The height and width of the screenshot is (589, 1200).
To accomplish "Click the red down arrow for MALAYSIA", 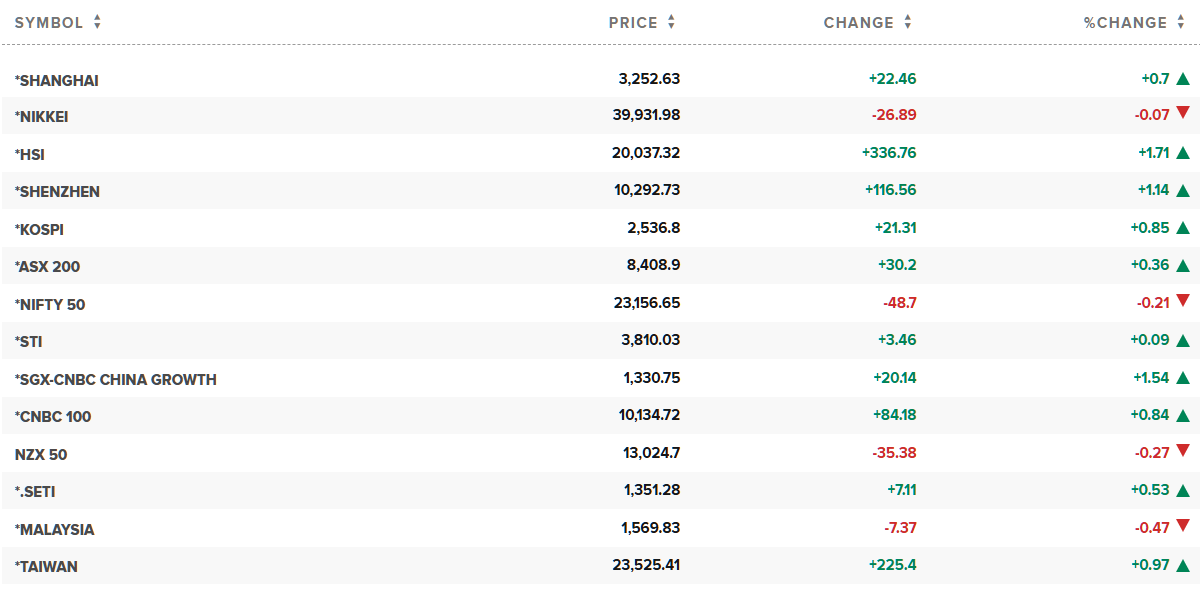I will (1183, 526).
